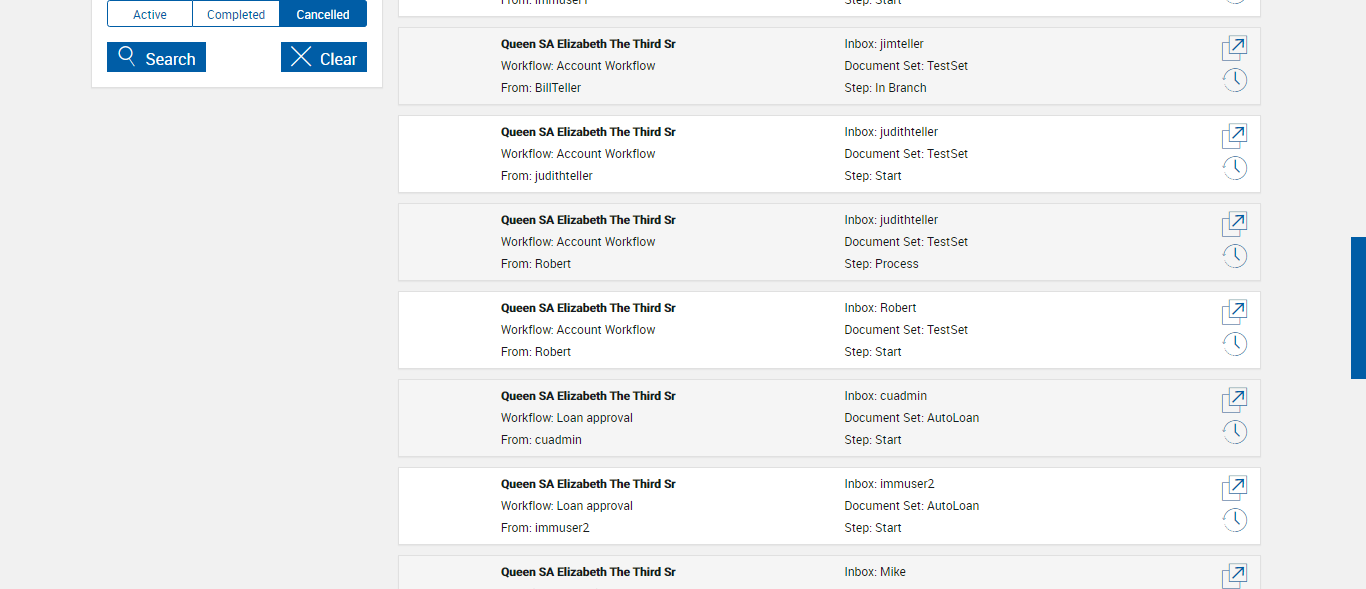Image resolution: width=1366 pixels, height=589 pixels.
Task: View history for jimteller inbox item
Action: (x=1234, y=80)
